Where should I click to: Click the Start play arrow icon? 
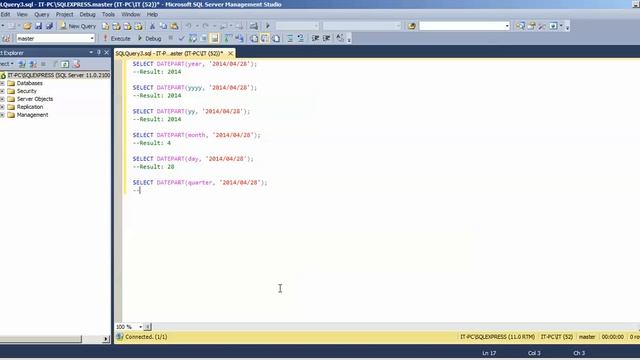(267, 26)
